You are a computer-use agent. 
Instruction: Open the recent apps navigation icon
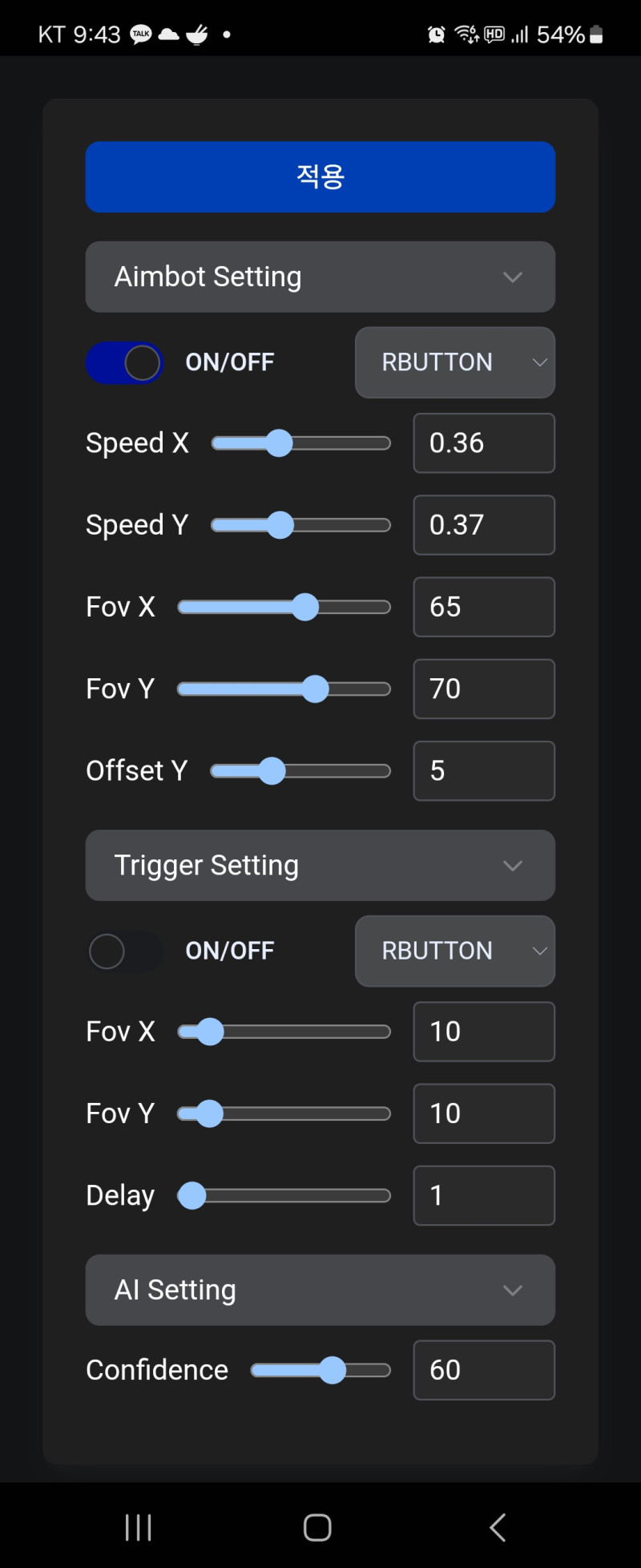(x=139, y=1527)
